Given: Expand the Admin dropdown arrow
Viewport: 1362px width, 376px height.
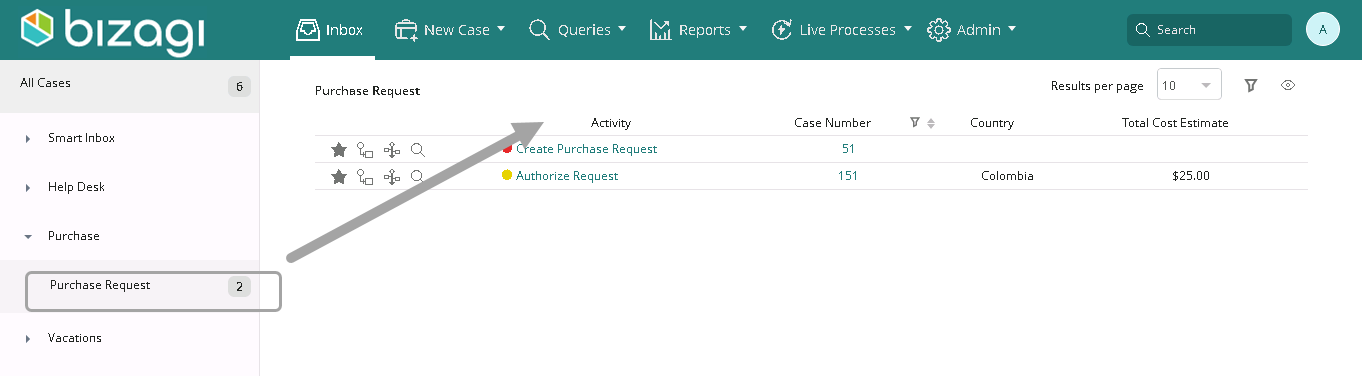Looking at the screenshot, I should coord(1012,29).
